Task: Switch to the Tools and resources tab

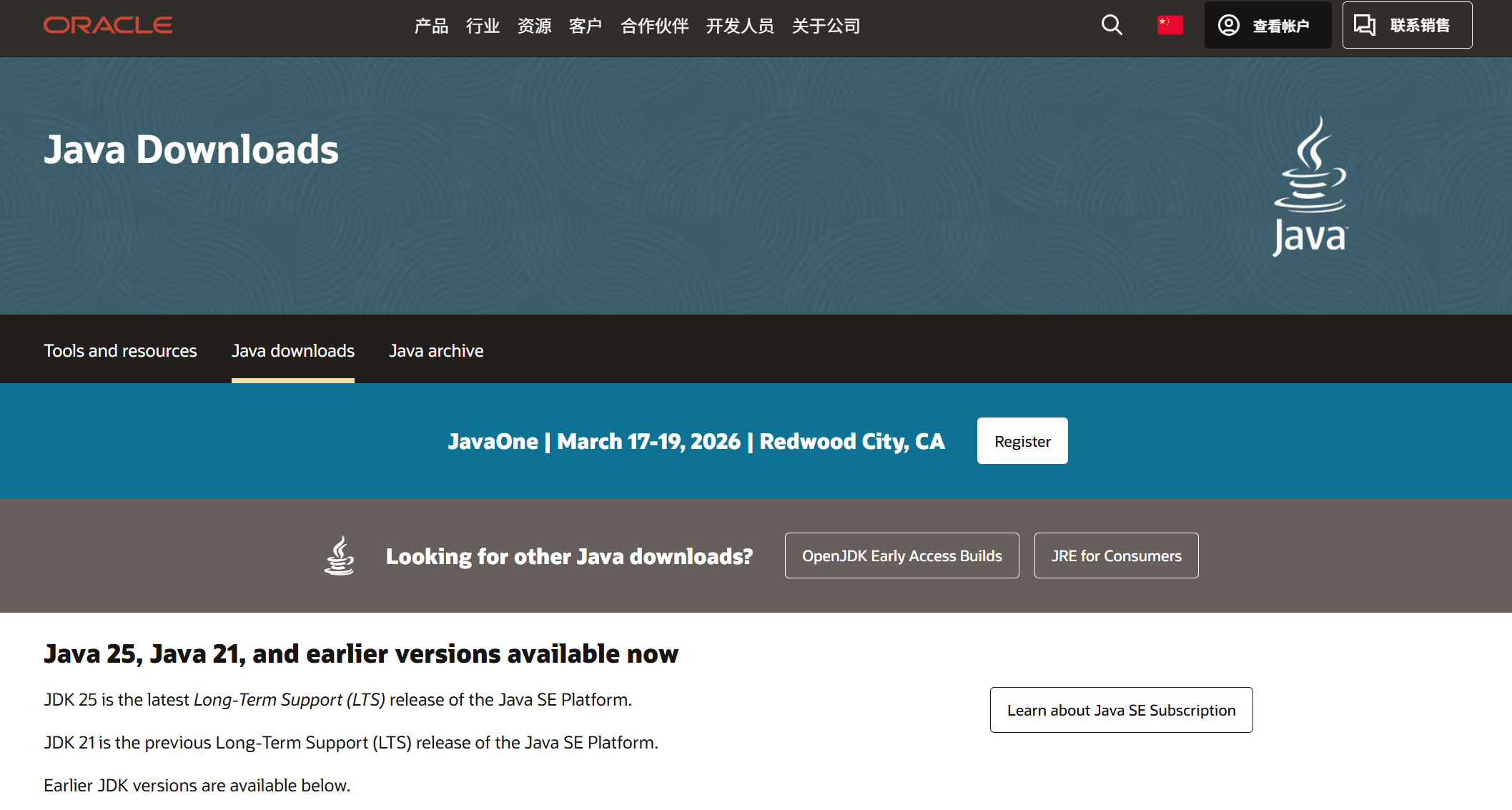Action: [x=120, y=350]
